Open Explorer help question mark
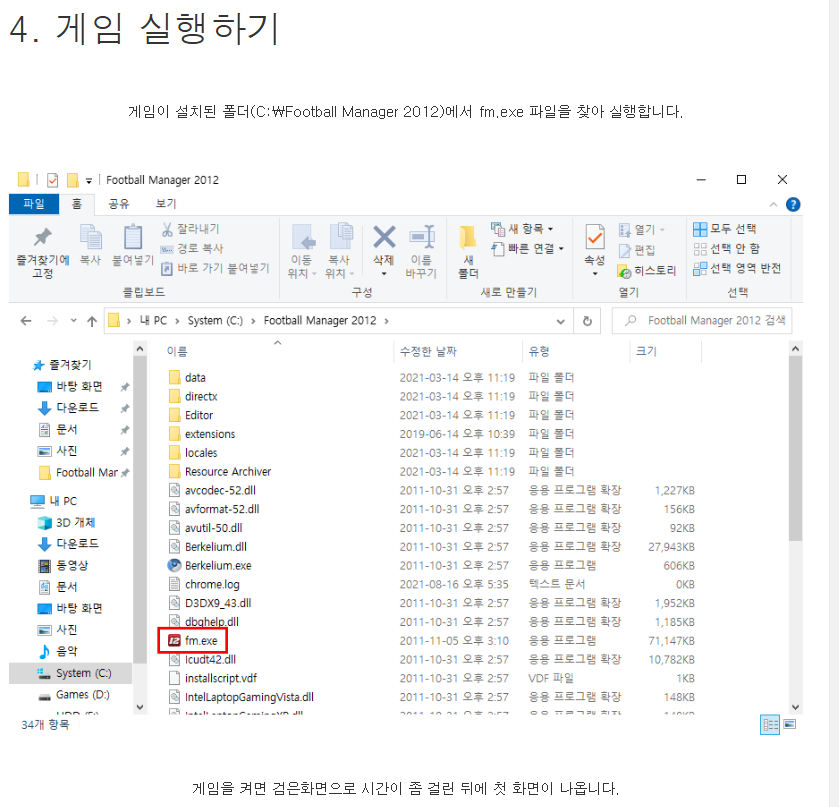 click(x=793, y=204)
